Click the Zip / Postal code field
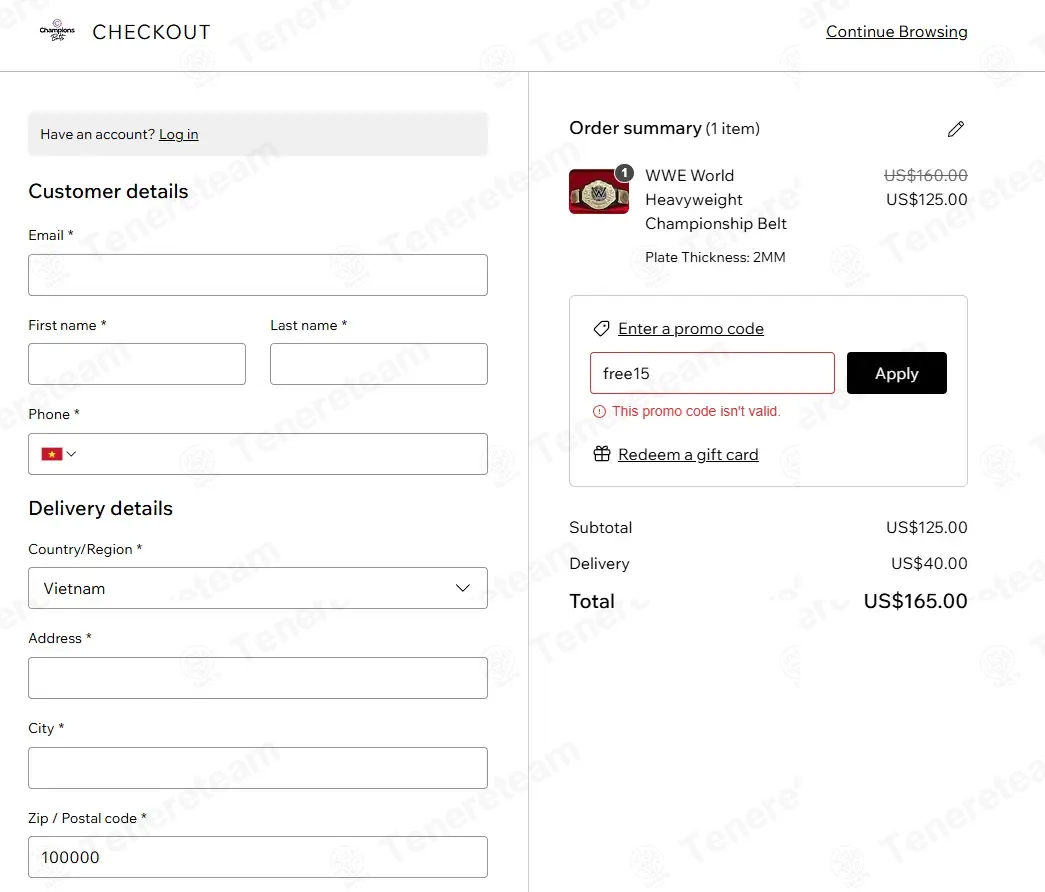The image size is (1045, 892). tap(258, 857)
